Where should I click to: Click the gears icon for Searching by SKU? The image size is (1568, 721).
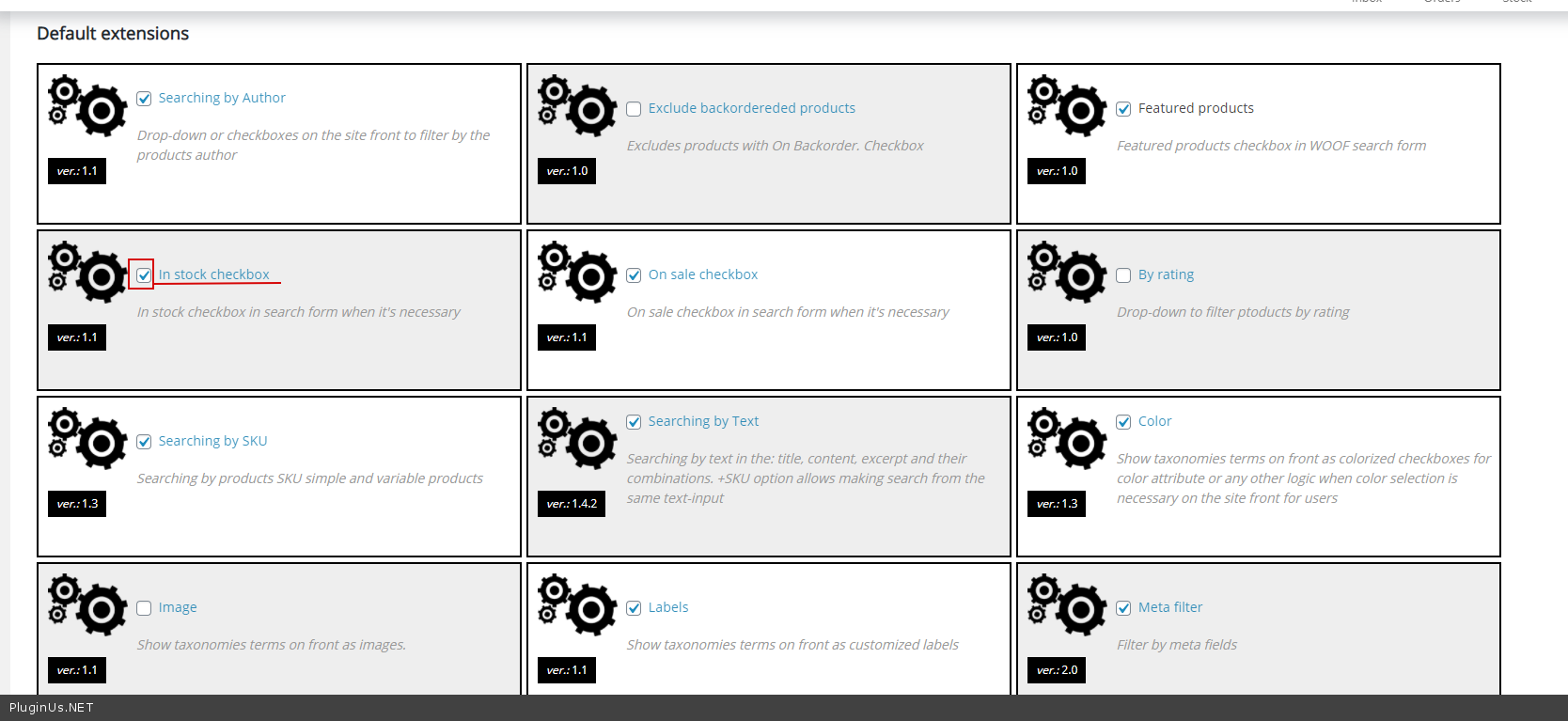click(x=87, y=439)
